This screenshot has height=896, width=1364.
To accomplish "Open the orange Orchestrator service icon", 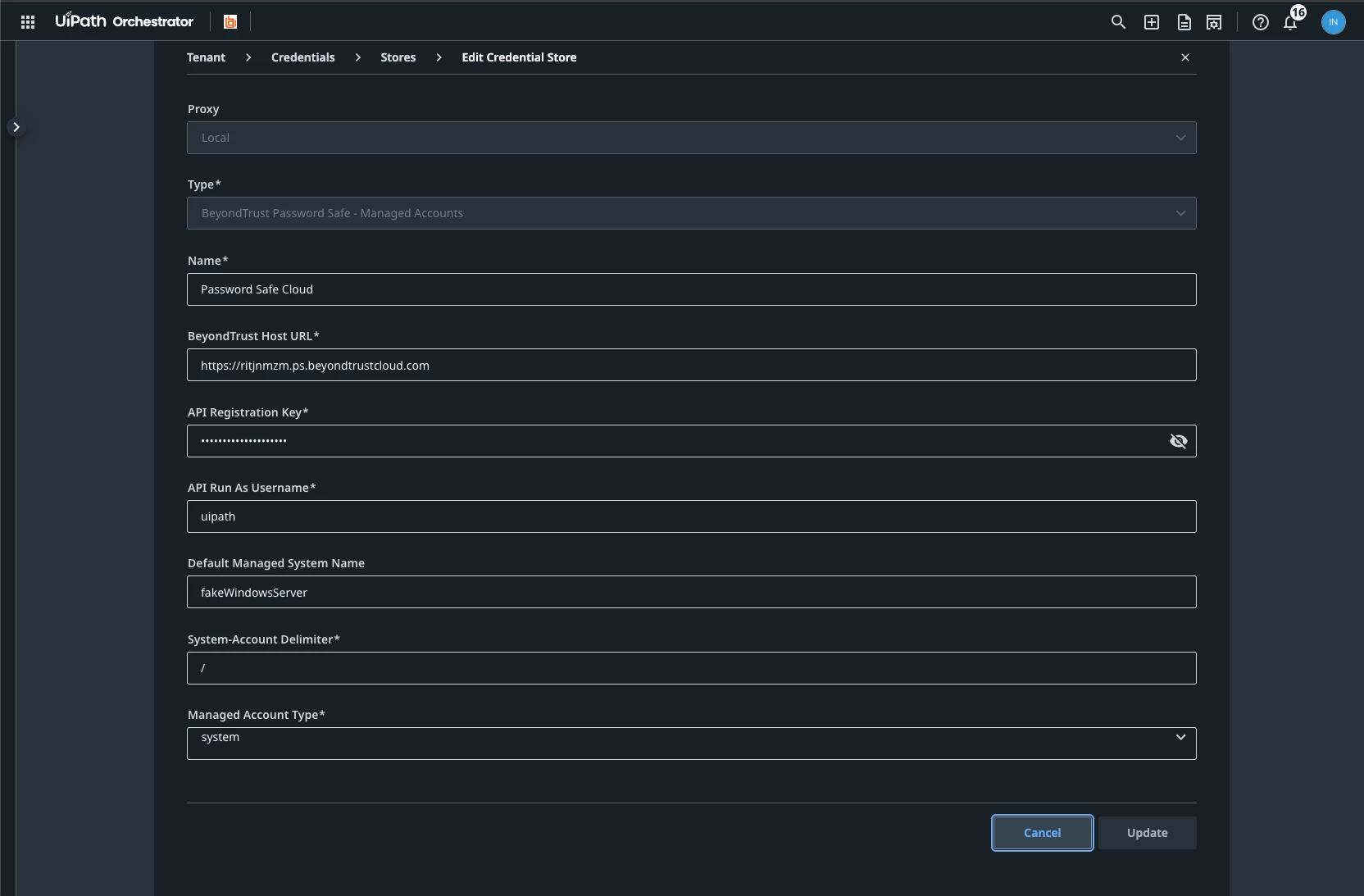I will (230, 22).
